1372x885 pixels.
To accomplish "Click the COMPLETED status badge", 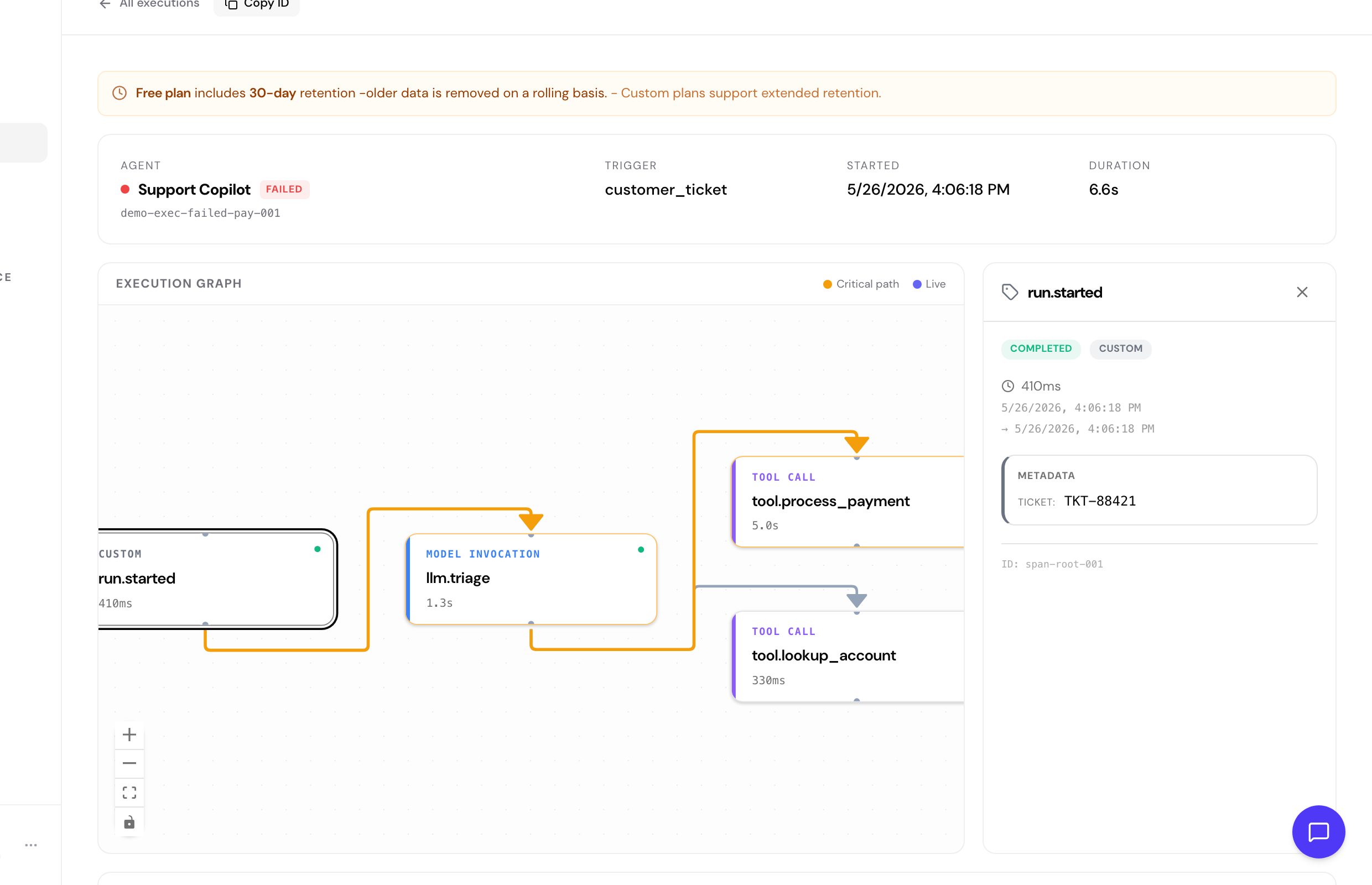I will click(x=1041, y=348).
